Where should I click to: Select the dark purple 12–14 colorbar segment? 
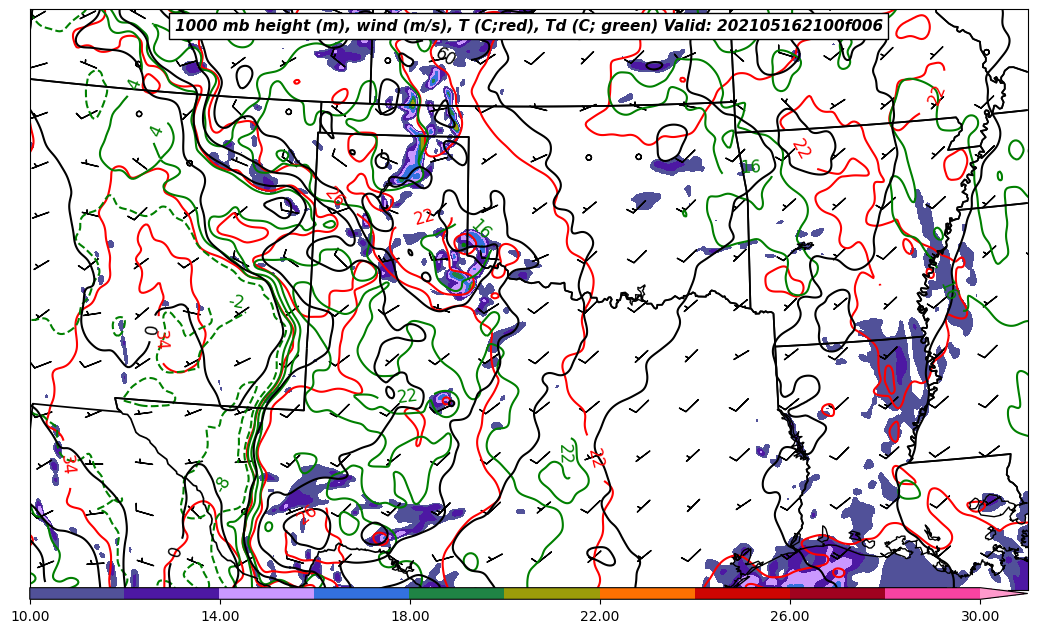[x=172, y=593]
